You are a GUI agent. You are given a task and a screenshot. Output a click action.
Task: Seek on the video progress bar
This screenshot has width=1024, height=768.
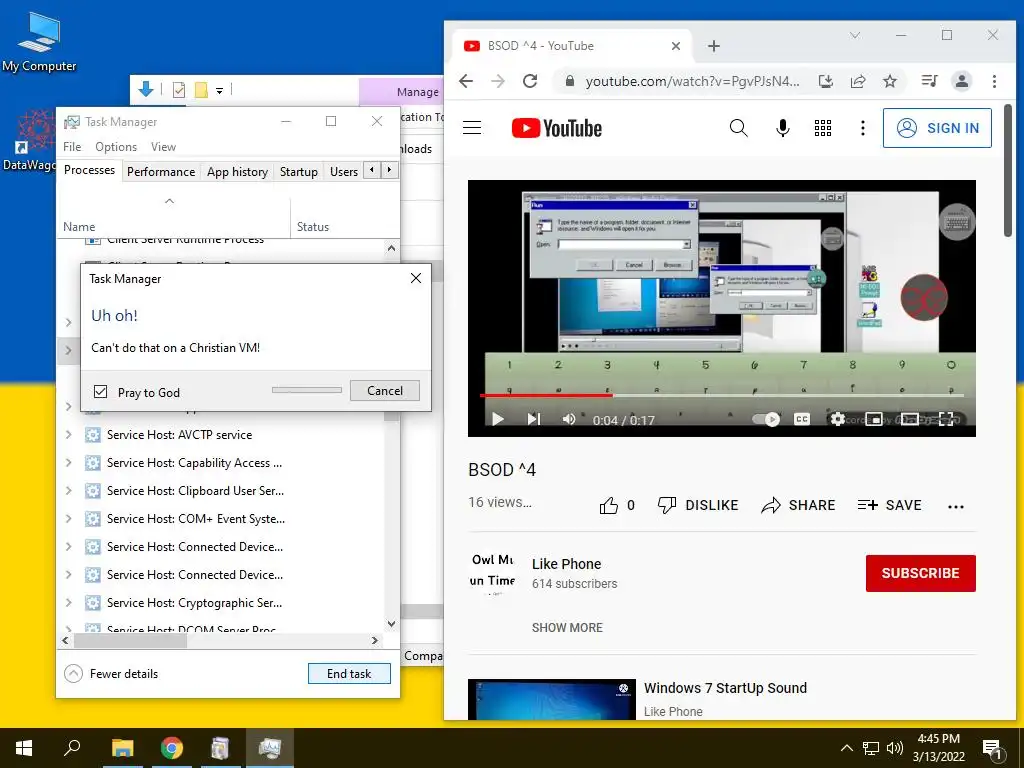click(x=722, y=395)
